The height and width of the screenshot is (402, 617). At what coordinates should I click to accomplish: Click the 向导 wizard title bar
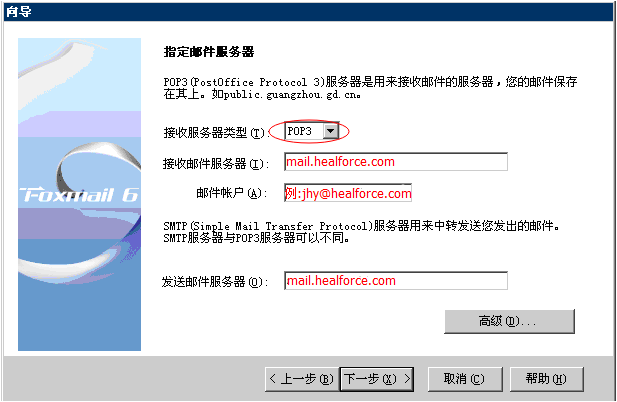pyautogui.click(x=308, y=11)
